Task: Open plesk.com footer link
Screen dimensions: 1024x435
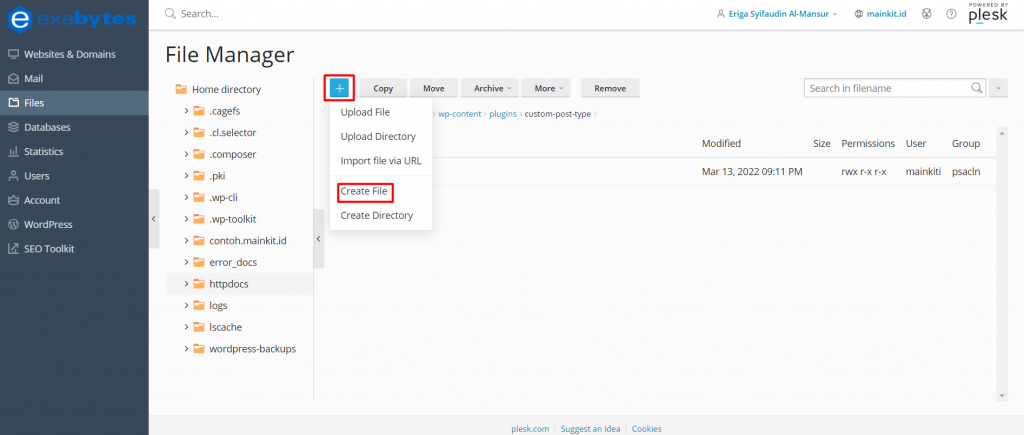Action: click(530, 429)
